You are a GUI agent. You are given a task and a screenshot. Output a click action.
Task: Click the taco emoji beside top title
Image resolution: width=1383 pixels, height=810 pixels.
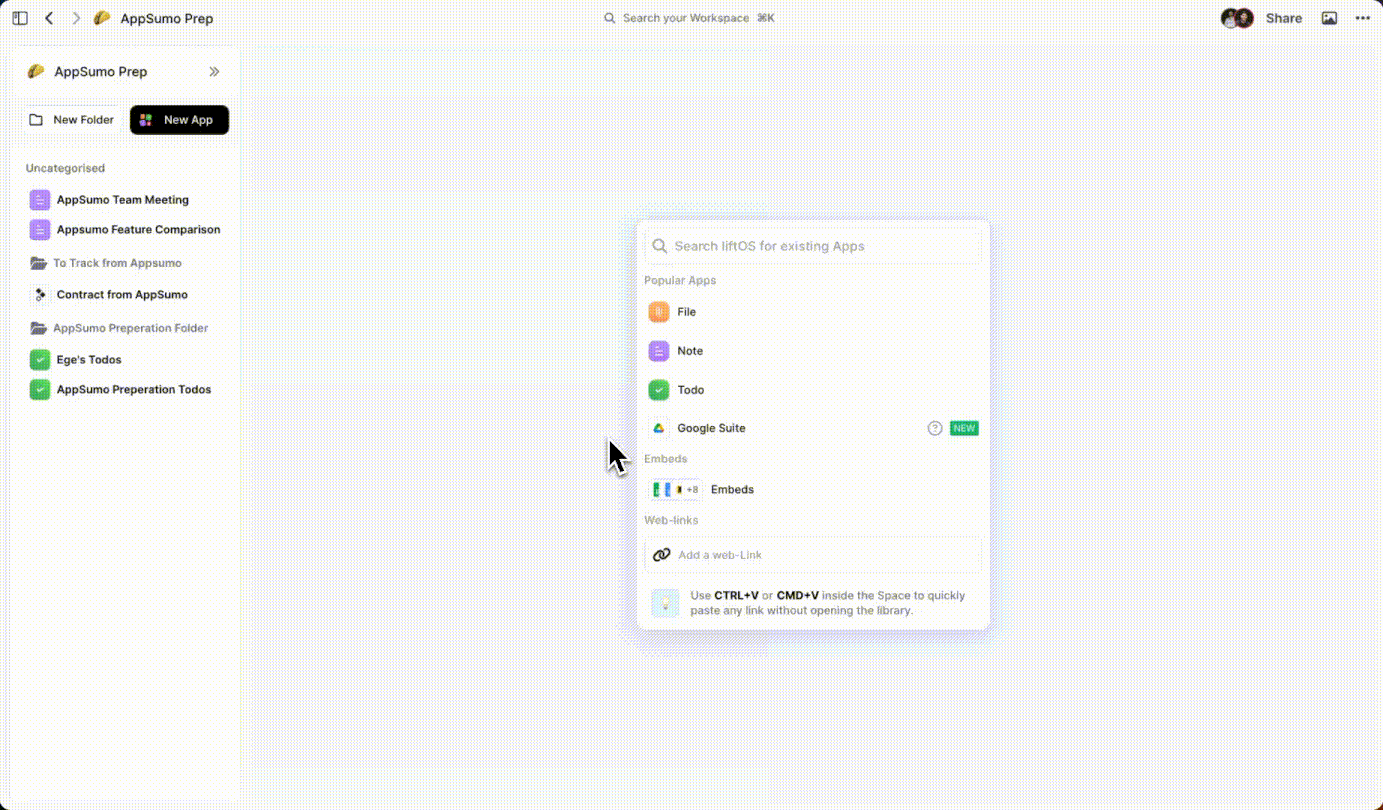point(102,18)
